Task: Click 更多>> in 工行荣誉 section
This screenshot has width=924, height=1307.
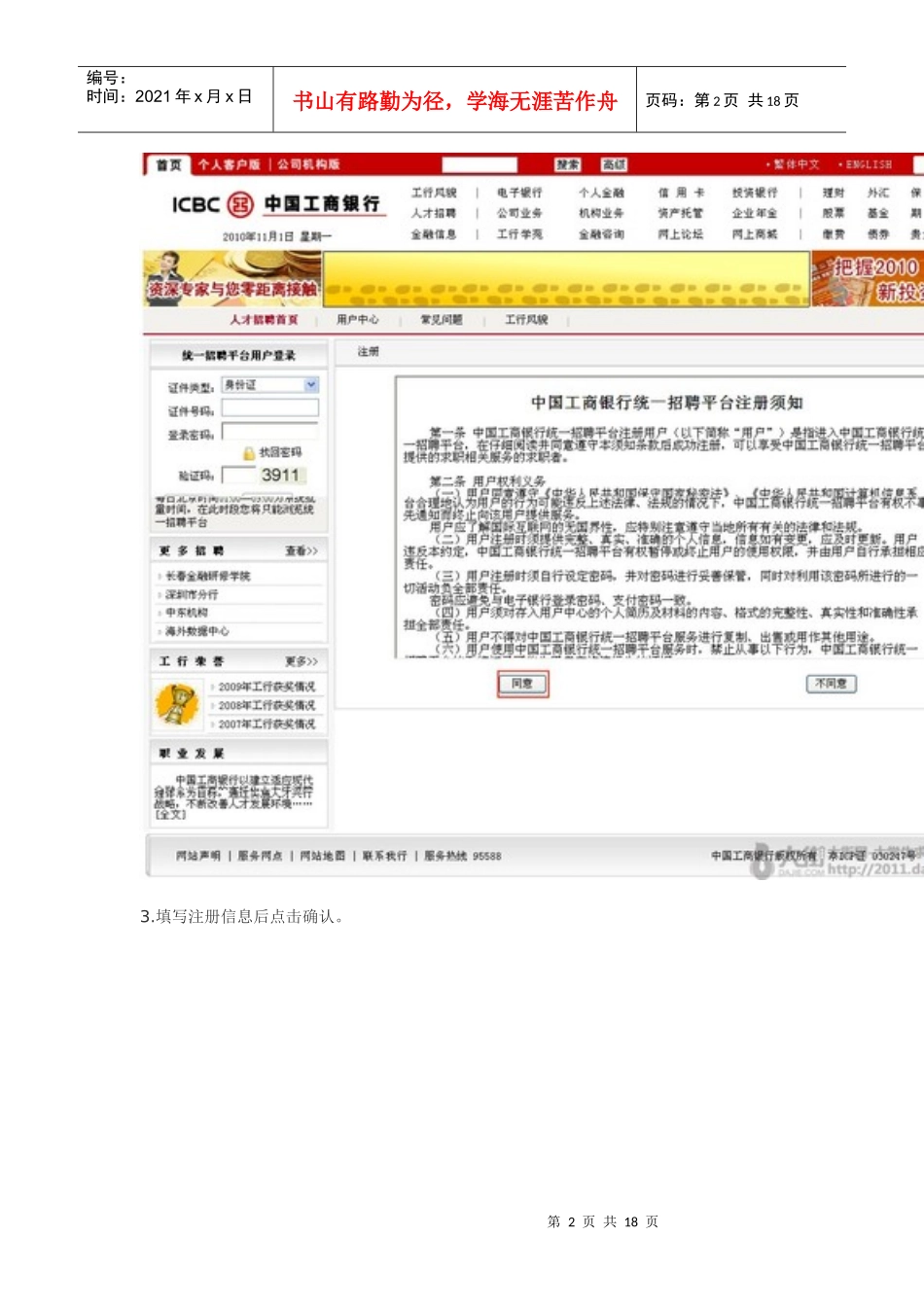Action: tap(302, 661)
